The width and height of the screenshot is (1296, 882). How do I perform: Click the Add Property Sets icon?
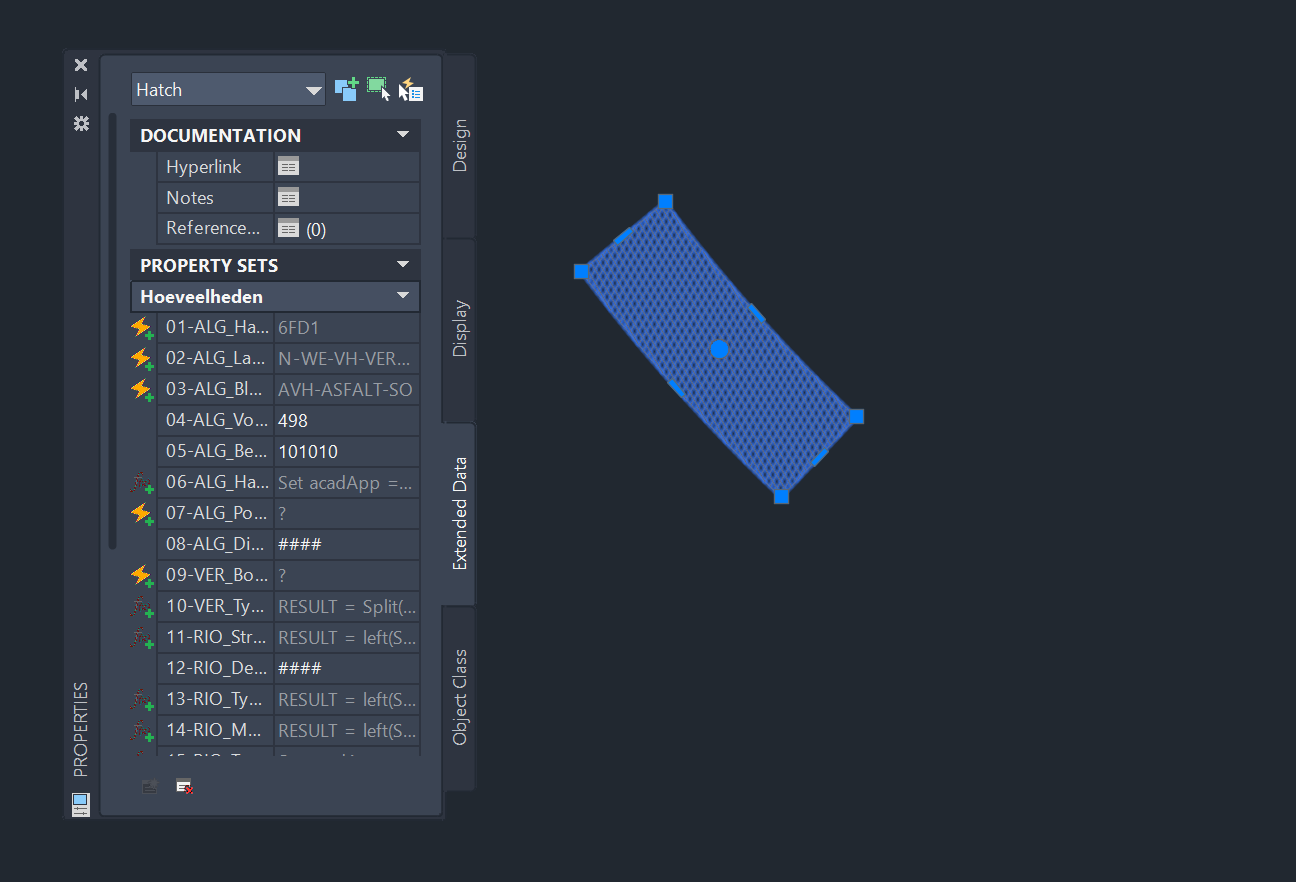(x=150, y=787)
